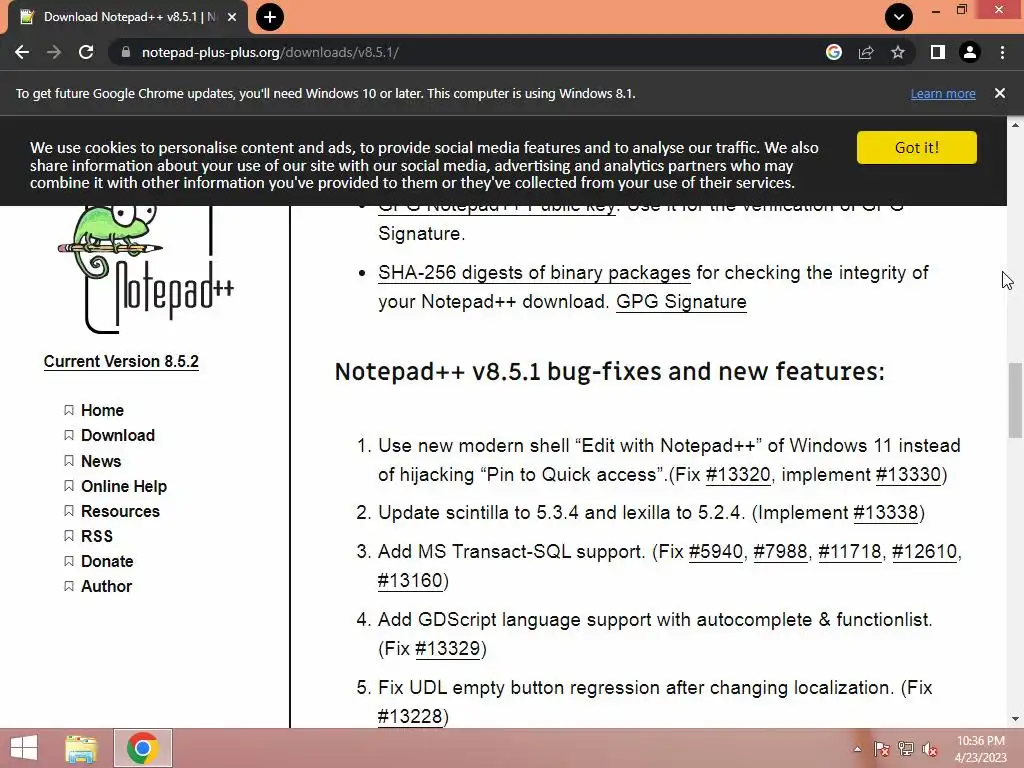The image size is (1024, 768).
Task: Click the heading 'Notepad++ v8.5.1 bug-fixes and new features:'
Action: [x=609, y=372]
